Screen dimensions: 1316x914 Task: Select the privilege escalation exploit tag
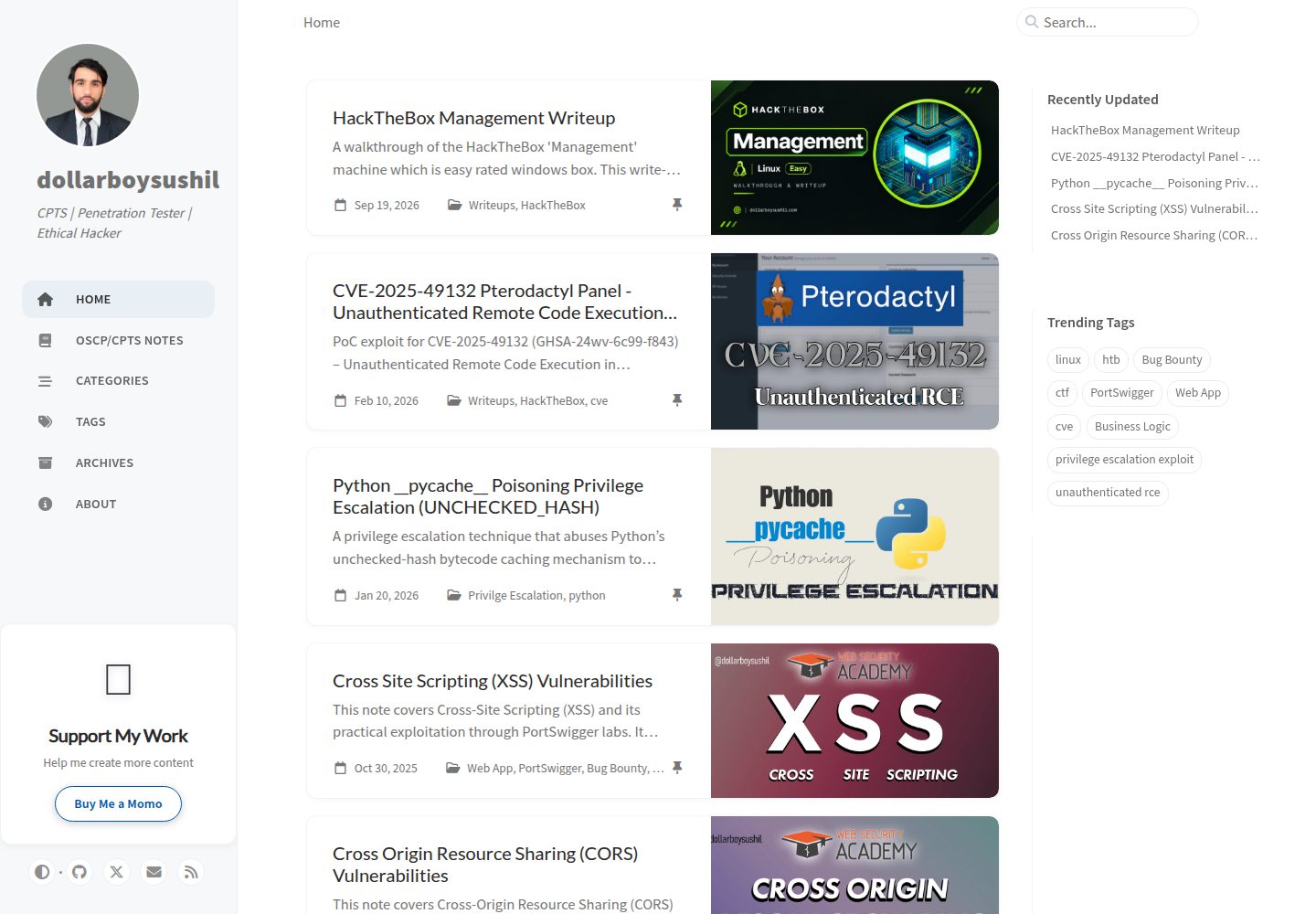point(1124,460)
